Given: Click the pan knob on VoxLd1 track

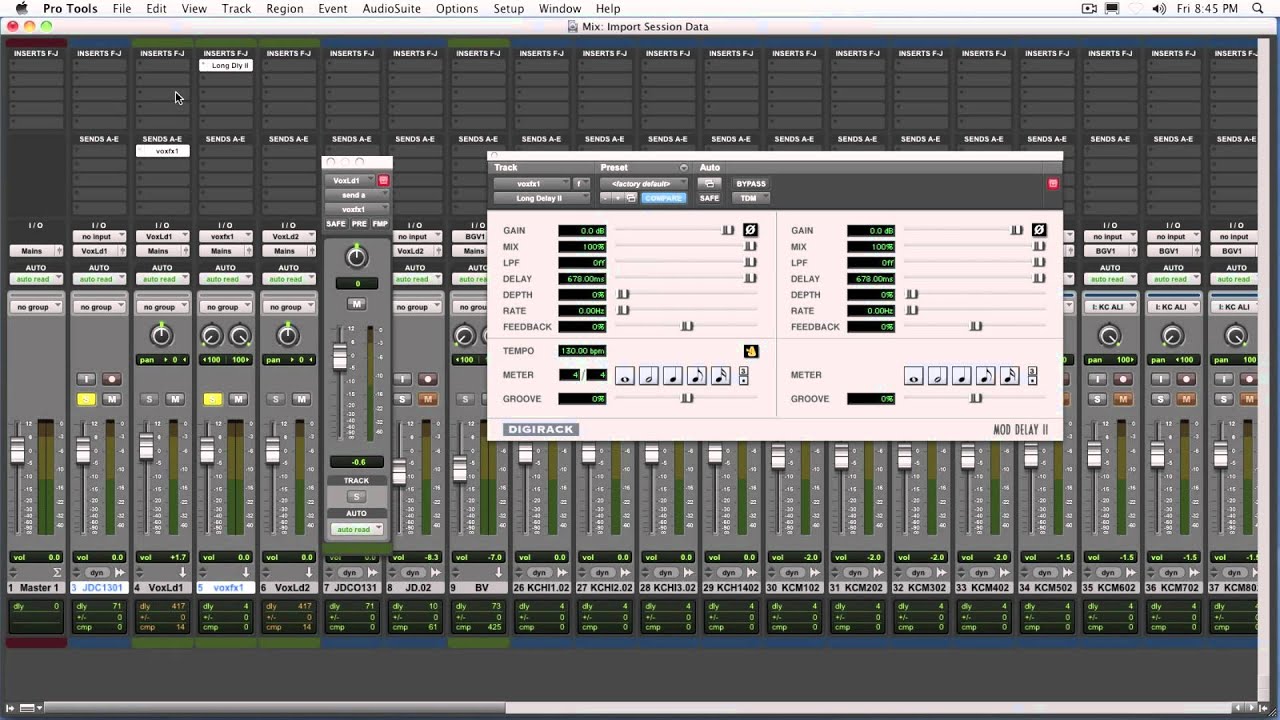Looking at the screenshot, I should tap(161, 336).
